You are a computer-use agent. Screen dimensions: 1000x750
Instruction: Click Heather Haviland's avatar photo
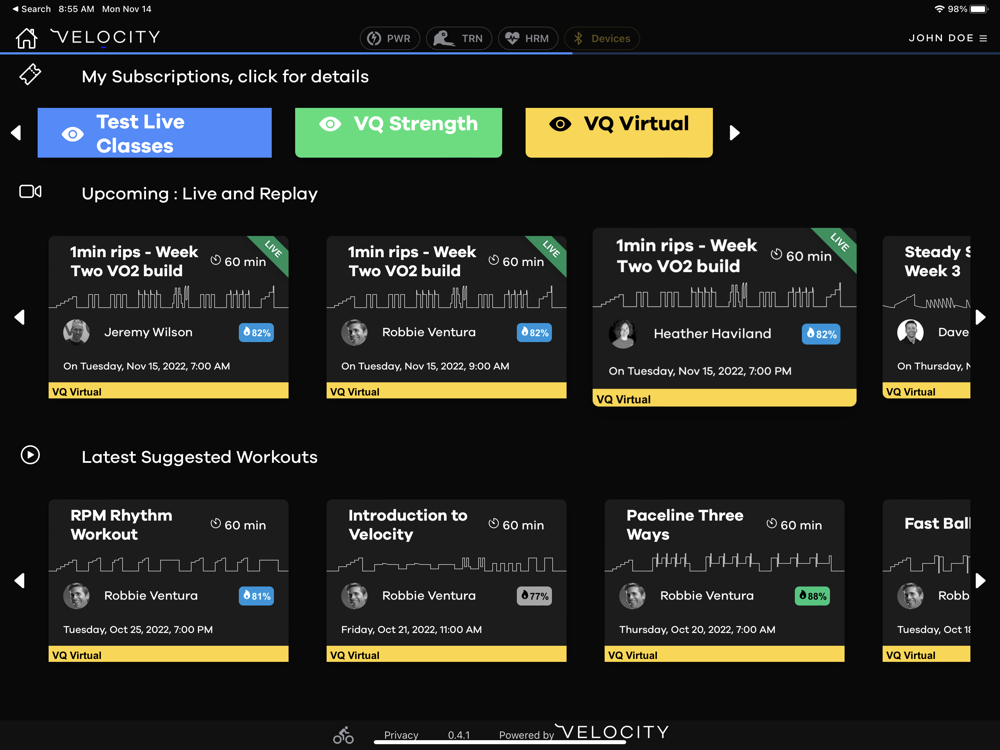point(622,334)
